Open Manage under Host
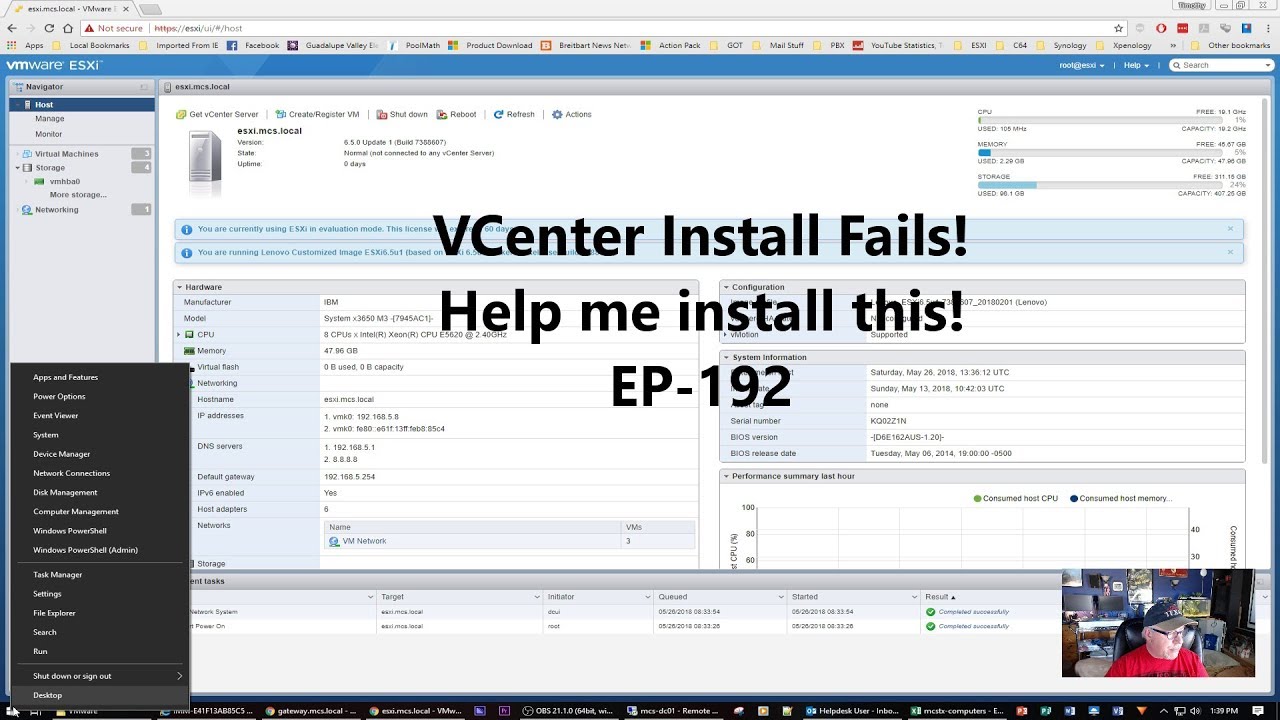 click(50, 119)
